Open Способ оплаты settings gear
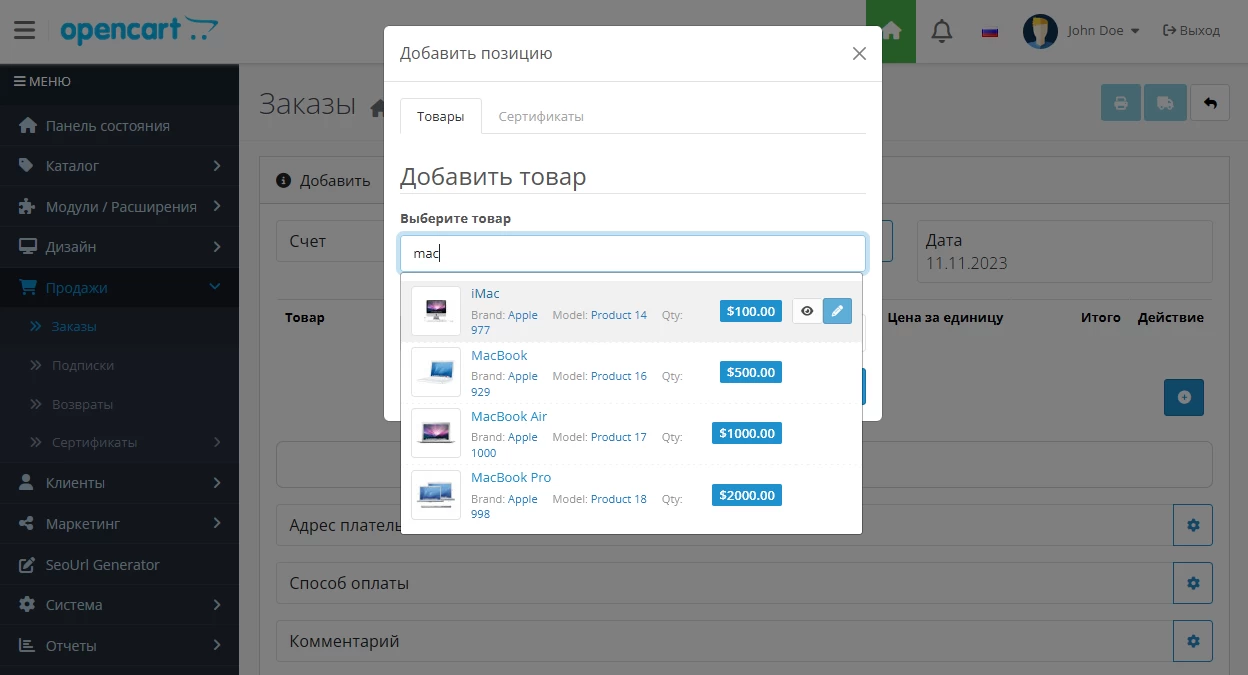1248x675 pixels. (1193, 583)
